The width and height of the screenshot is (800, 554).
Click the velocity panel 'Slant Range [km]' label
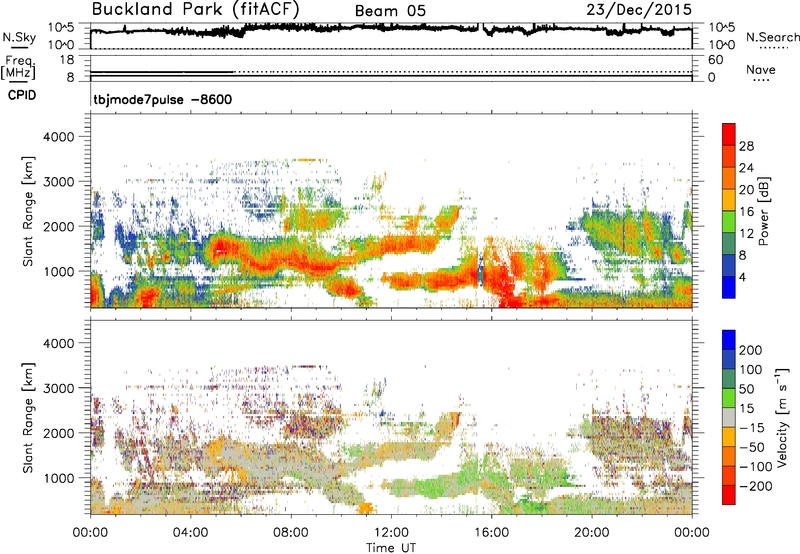(29, 417)
